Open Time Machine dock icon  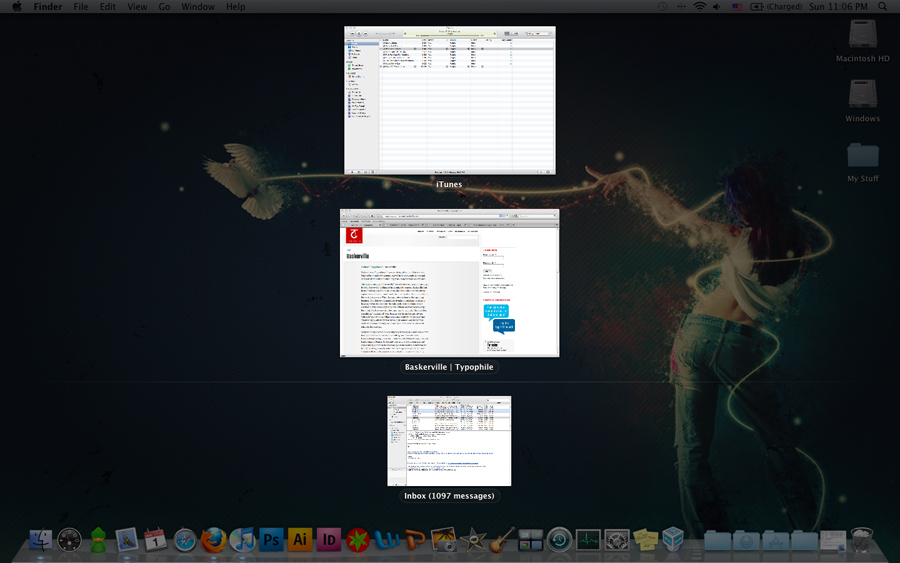(559, 540)
